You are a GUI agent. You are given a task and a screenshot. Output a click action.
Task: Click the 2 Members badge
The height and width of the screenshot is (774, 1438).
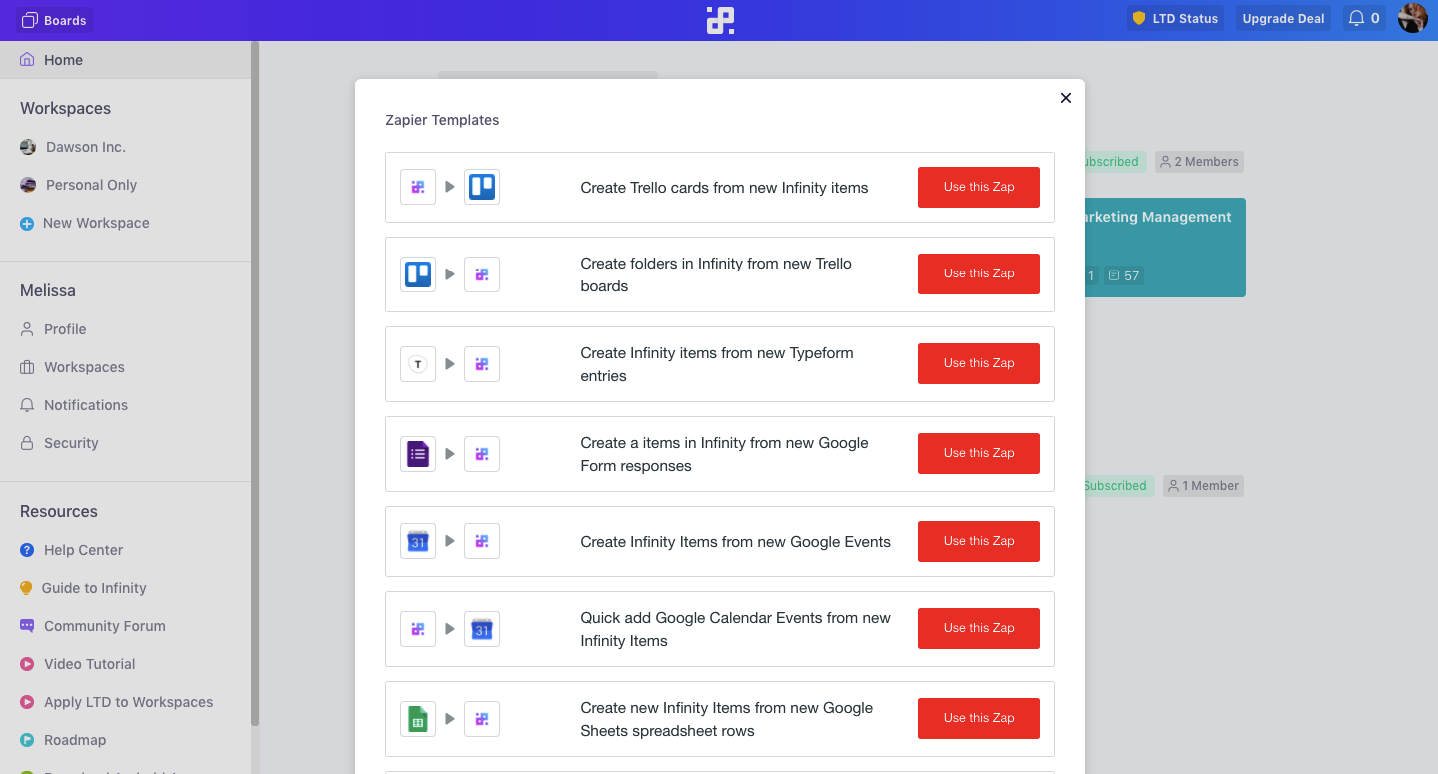[1199, 162]
